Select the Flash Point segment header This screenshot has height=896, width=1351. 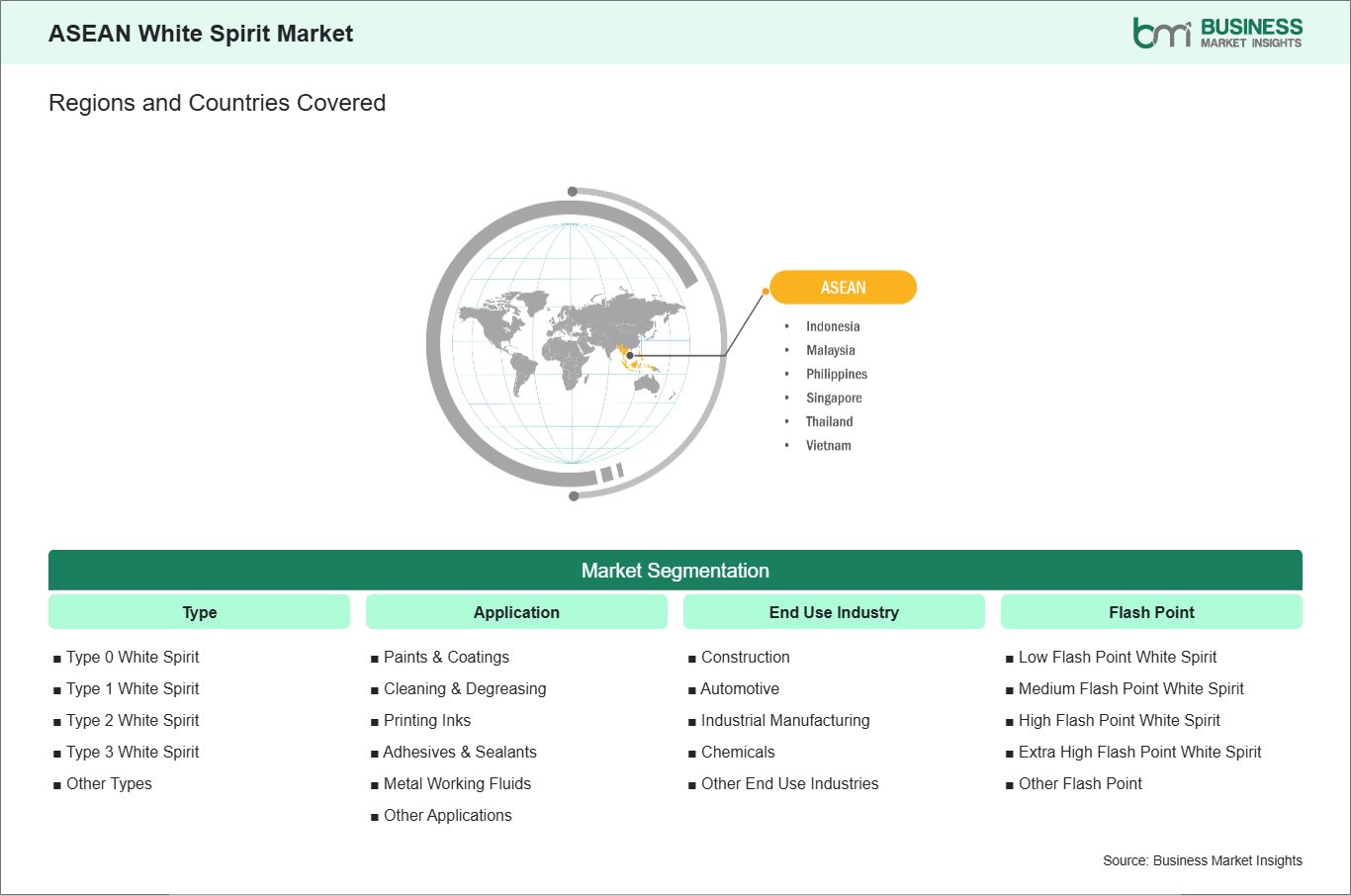(1151, 612)
